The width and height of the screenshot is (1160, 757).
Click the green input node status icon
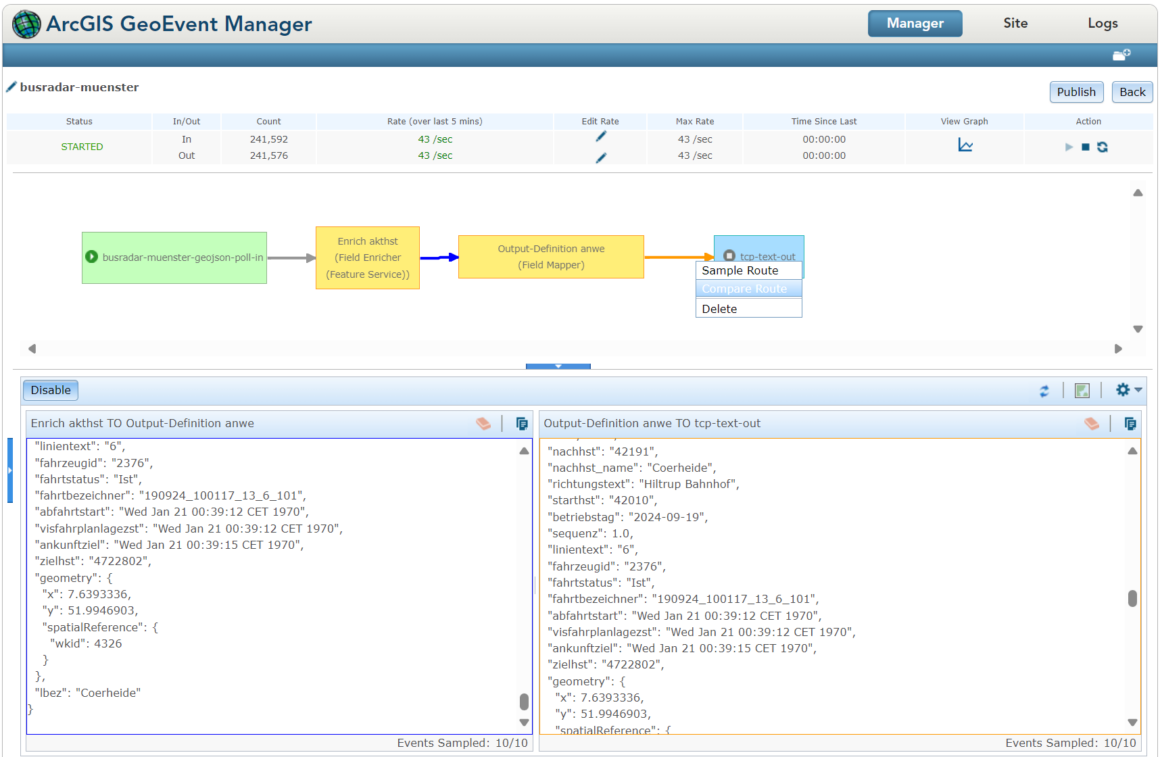(92, 257)
